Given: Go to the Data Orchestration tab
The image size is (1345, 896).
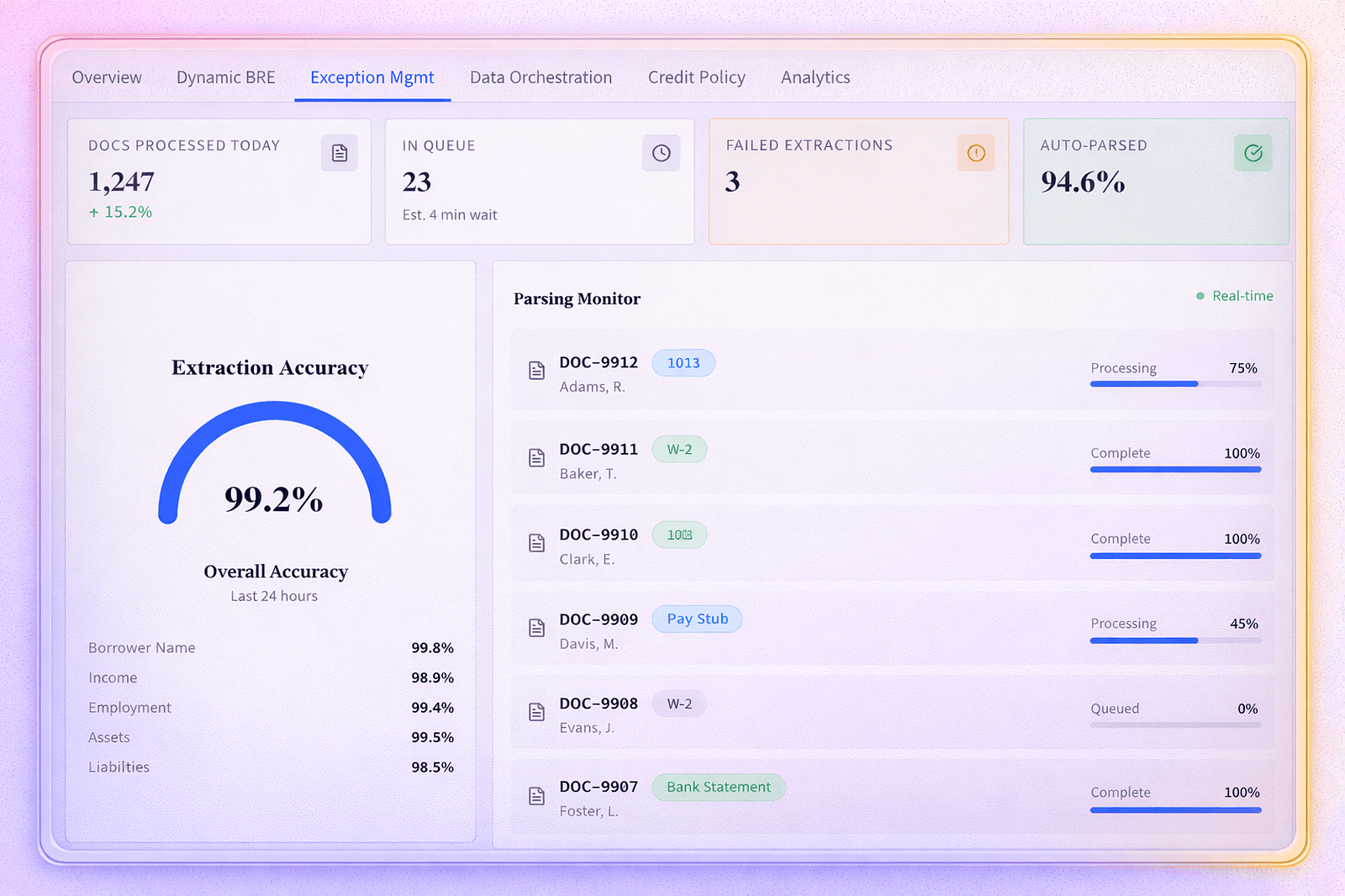Looking at the screenshot, I should tap(541, 77).
